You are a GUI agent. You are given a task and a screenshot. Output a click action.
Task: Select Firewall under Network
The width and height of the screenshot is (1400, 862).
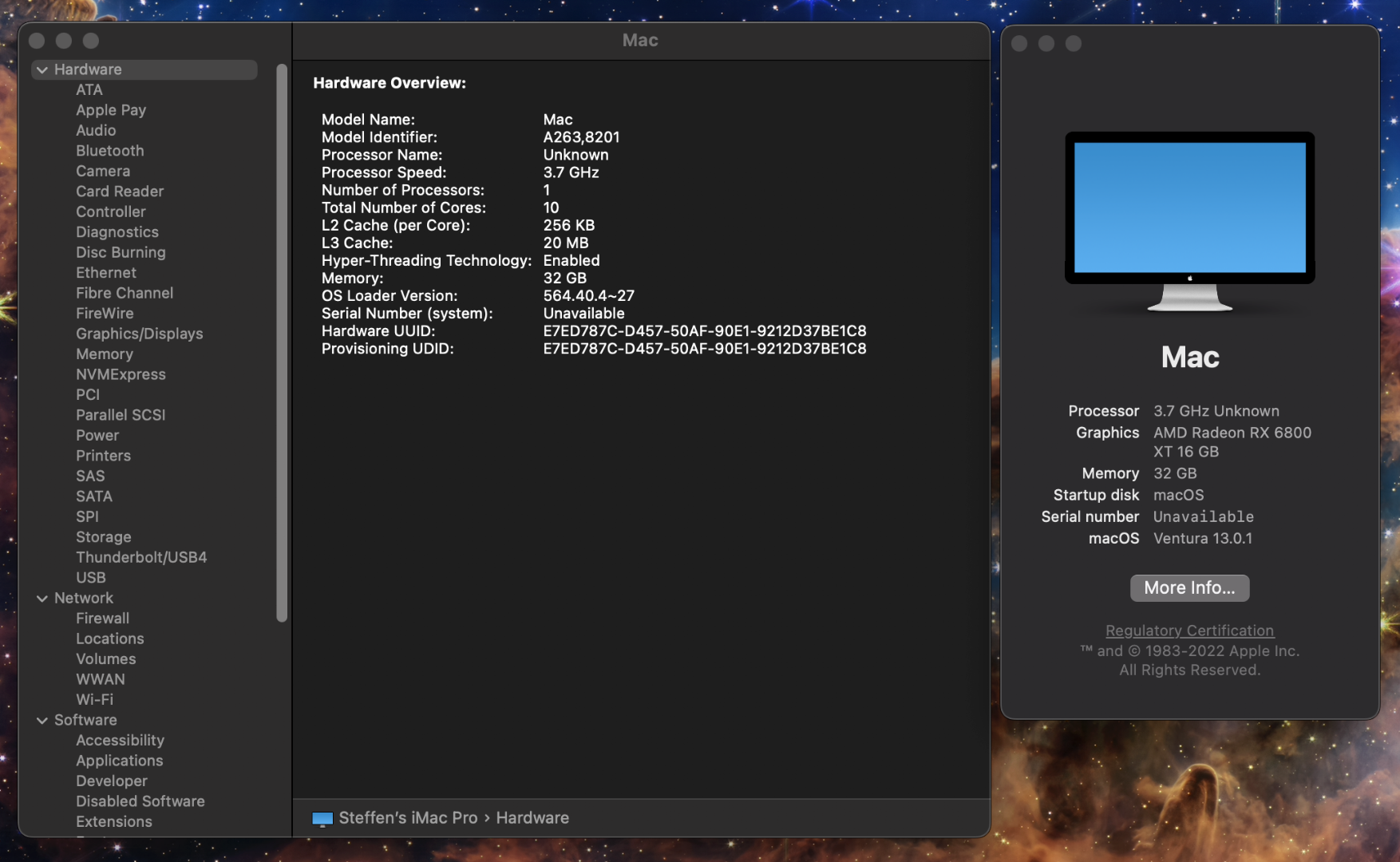[x=102, y=619]
